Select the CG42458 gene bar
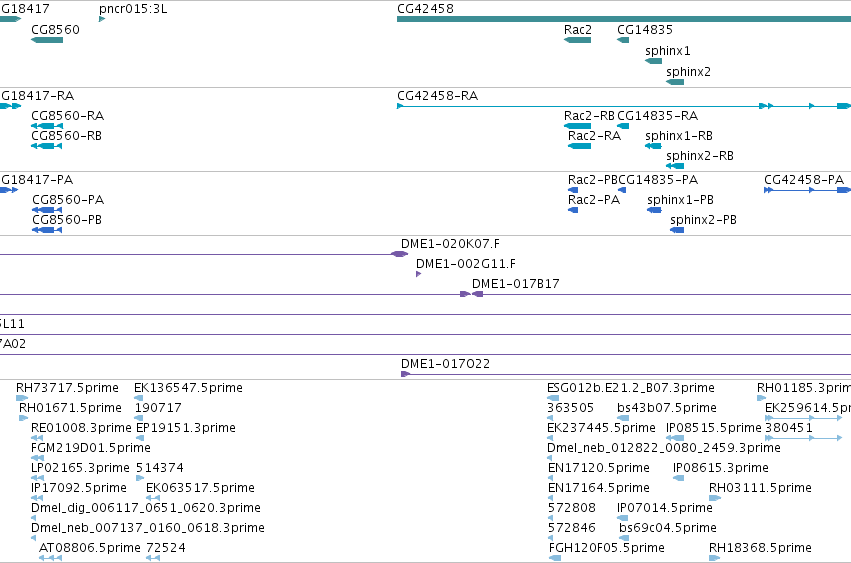This screenshot has height=563, width=851. point(624,19)
